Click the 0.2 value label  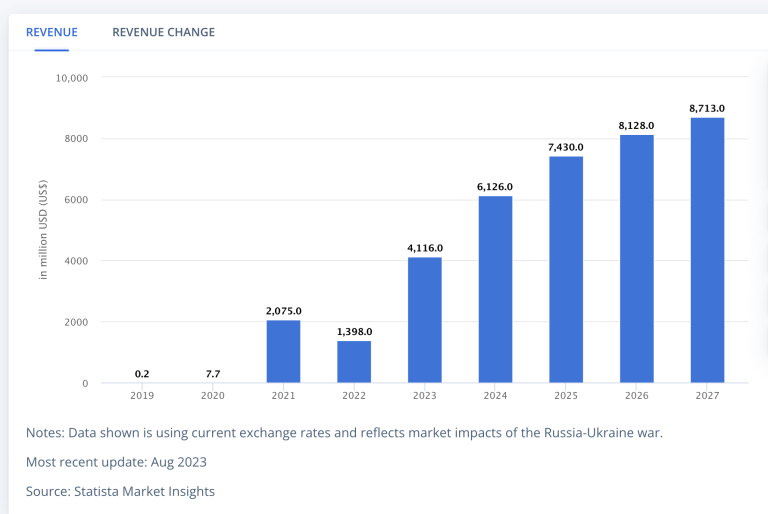[x=142, y=374]
